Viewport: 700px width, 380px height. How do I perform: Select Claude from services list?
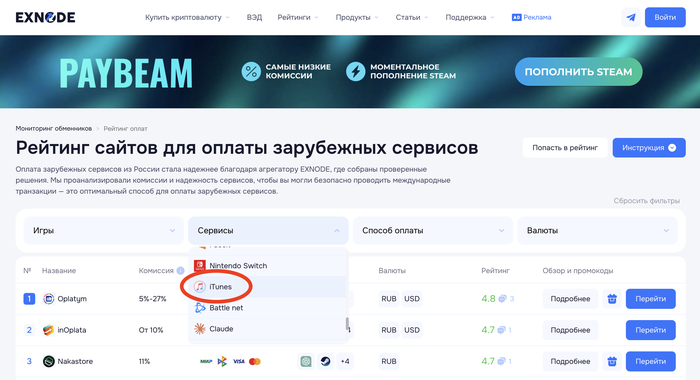(x=268, y=329)
